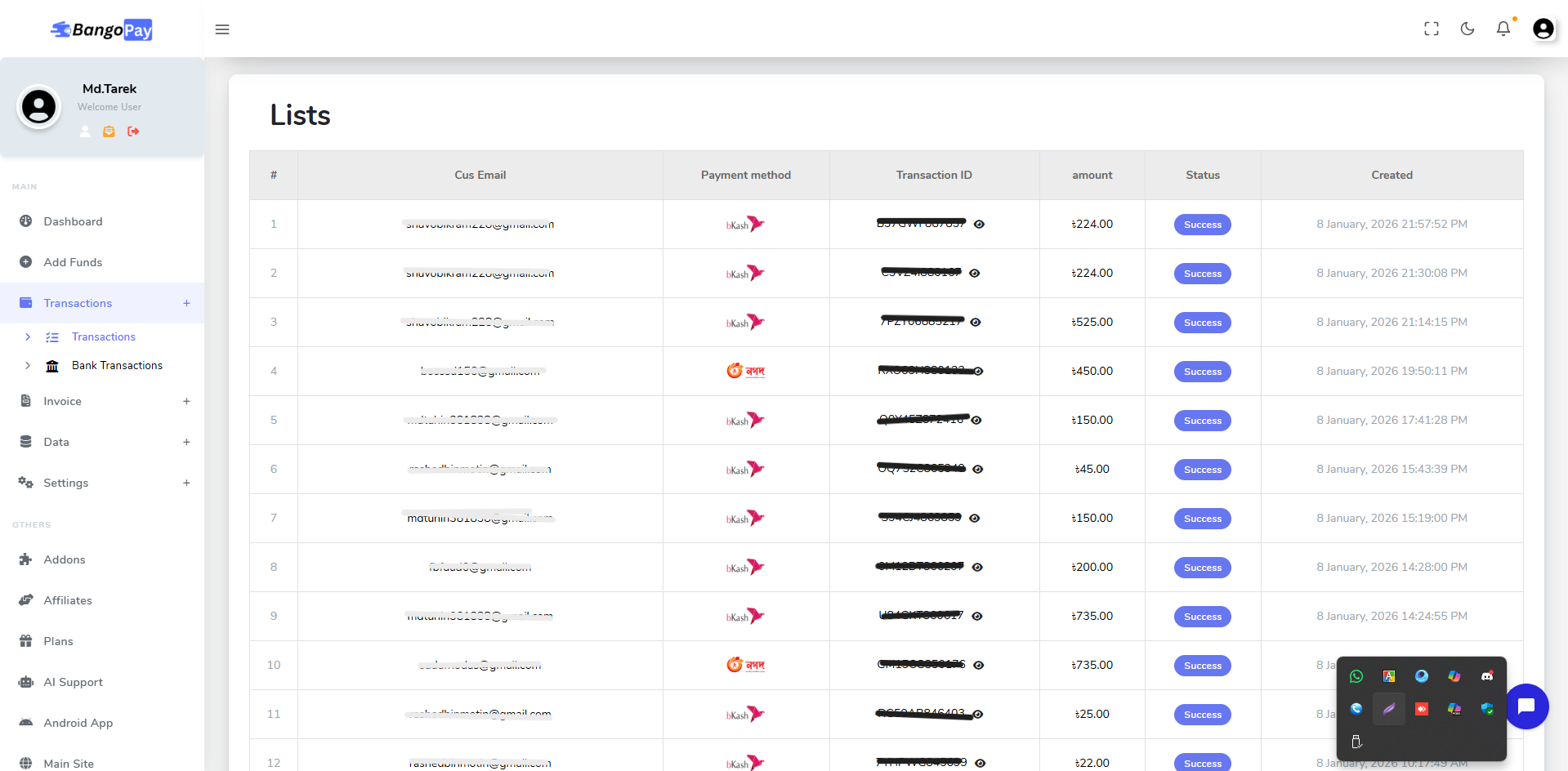Show the hidden Transaction ID on row 4
The image size is (1568, 771).
pos(977,372)
